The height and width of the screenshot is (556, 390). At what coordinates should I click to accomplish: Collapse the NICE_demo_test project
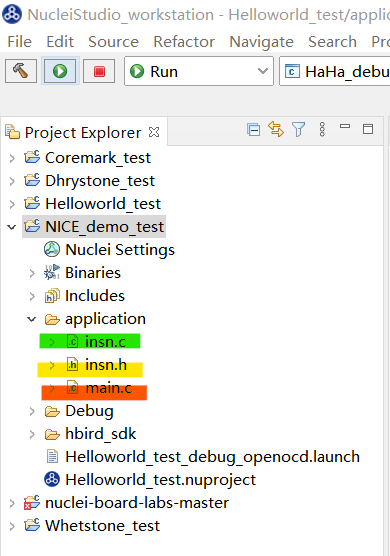click(x=12, y=227)
